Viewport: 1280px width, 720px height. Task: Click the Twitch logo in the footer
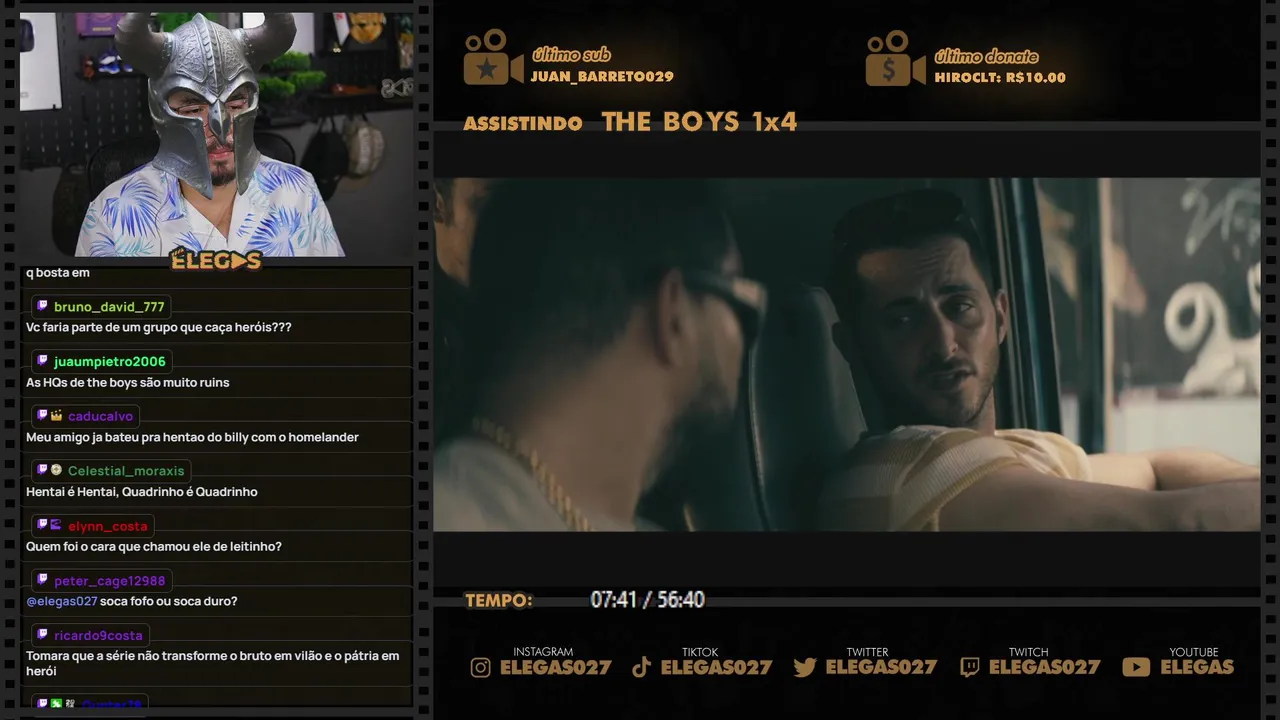pyautogui.click(x=969, y=668)
